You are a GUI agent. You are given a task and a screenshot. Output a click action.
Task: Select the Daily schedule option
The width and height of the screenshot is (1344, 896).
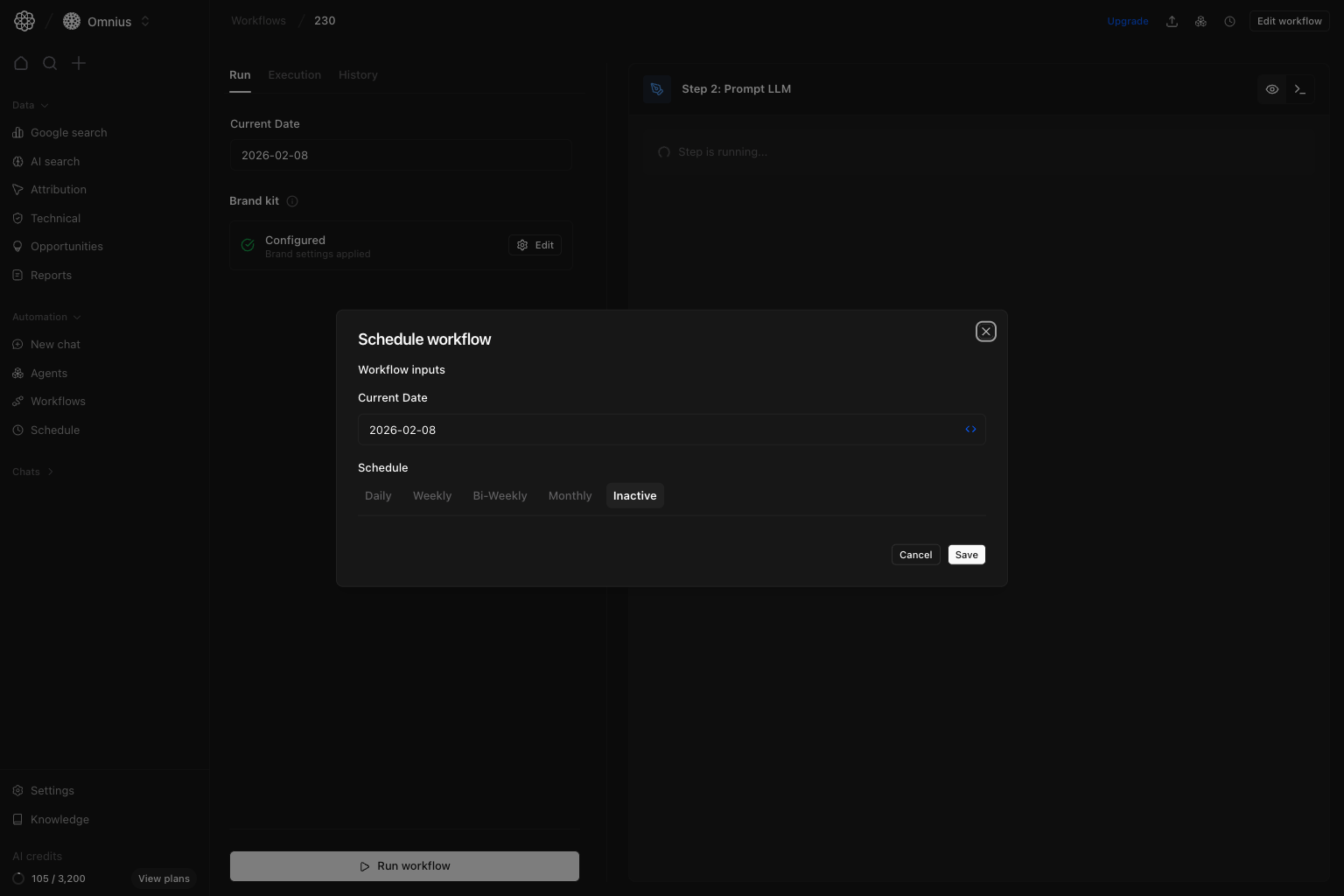[377, 495]
